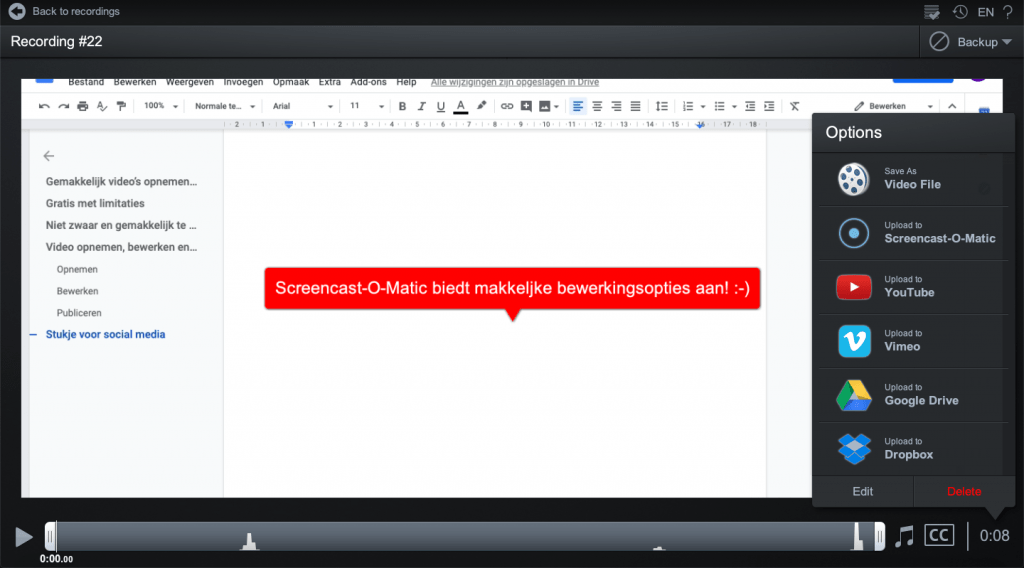Image resolution: width=1024 pixels, height=568 pixels.
Task: Switch language using the EN button
Action: click(985, 12)
